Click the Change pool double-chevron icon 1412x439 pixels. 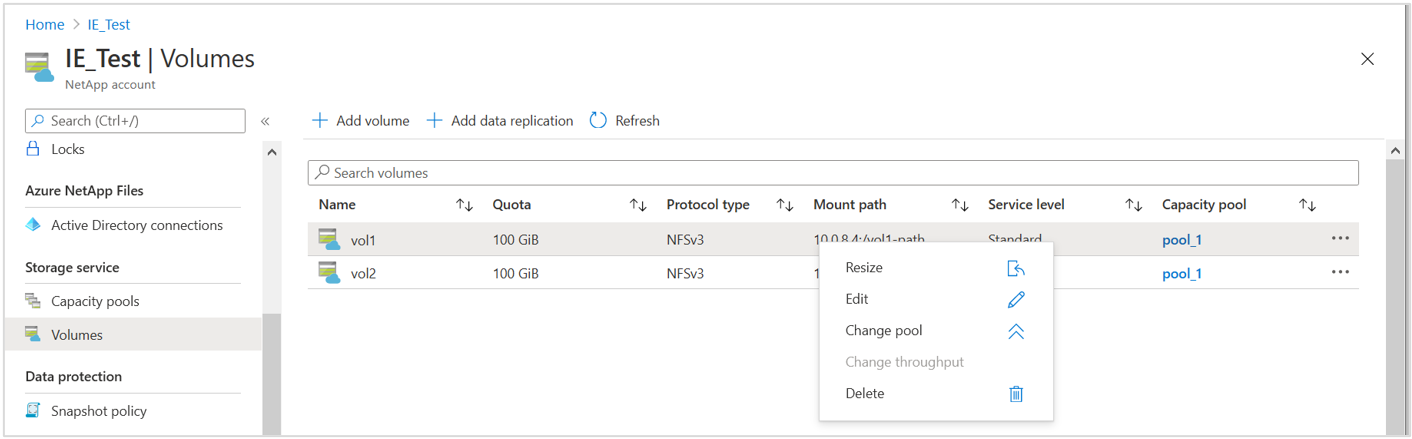[1015, 331]
